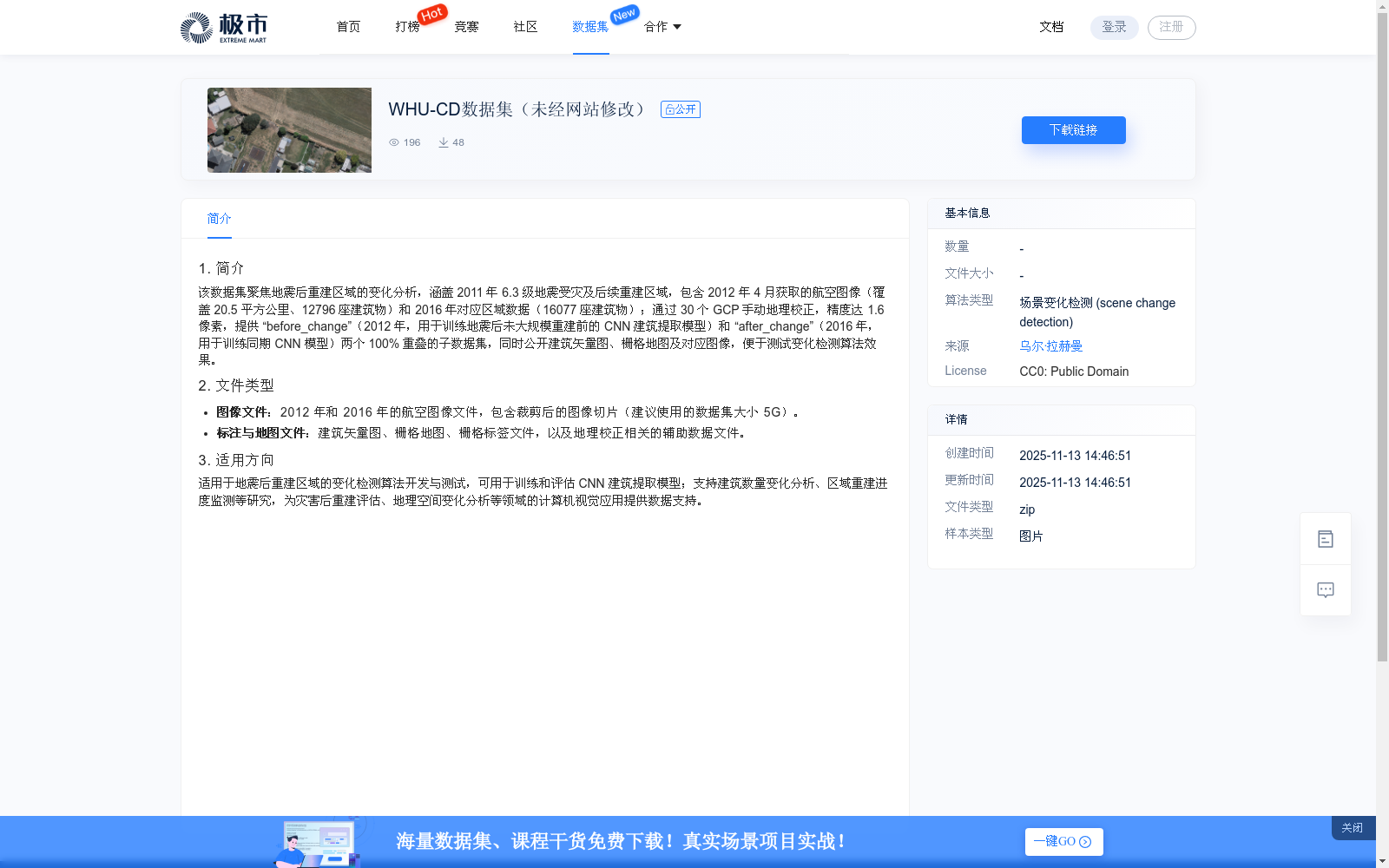Click the download count icon showing 48

(x=444, y=142)
